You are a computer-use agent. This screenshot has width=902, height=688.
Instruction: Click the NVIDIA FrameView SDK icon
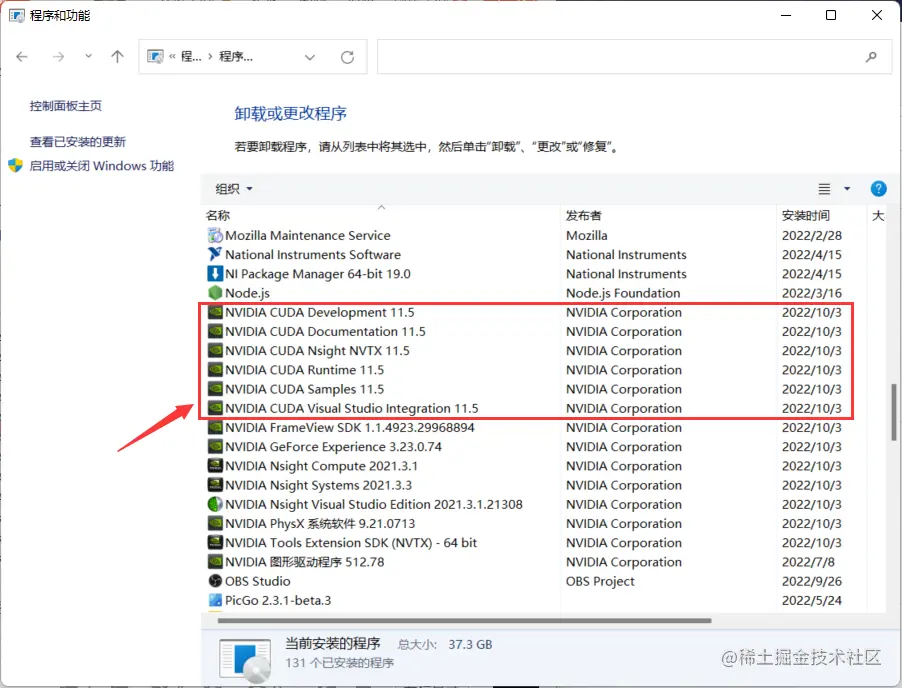[x=215, y=427]
